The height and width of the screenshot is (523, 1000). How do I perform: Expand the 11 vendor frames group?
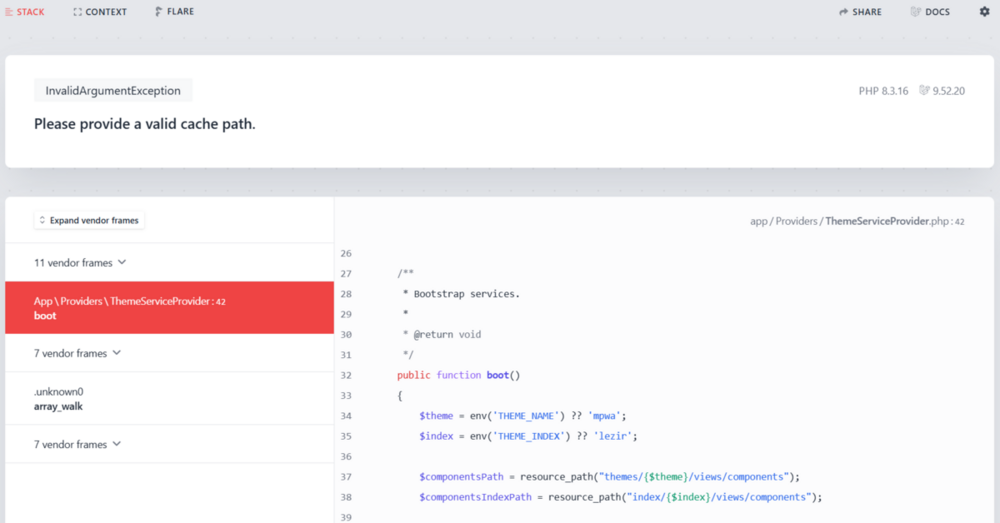pyautogui.click(x=80, y=263)
